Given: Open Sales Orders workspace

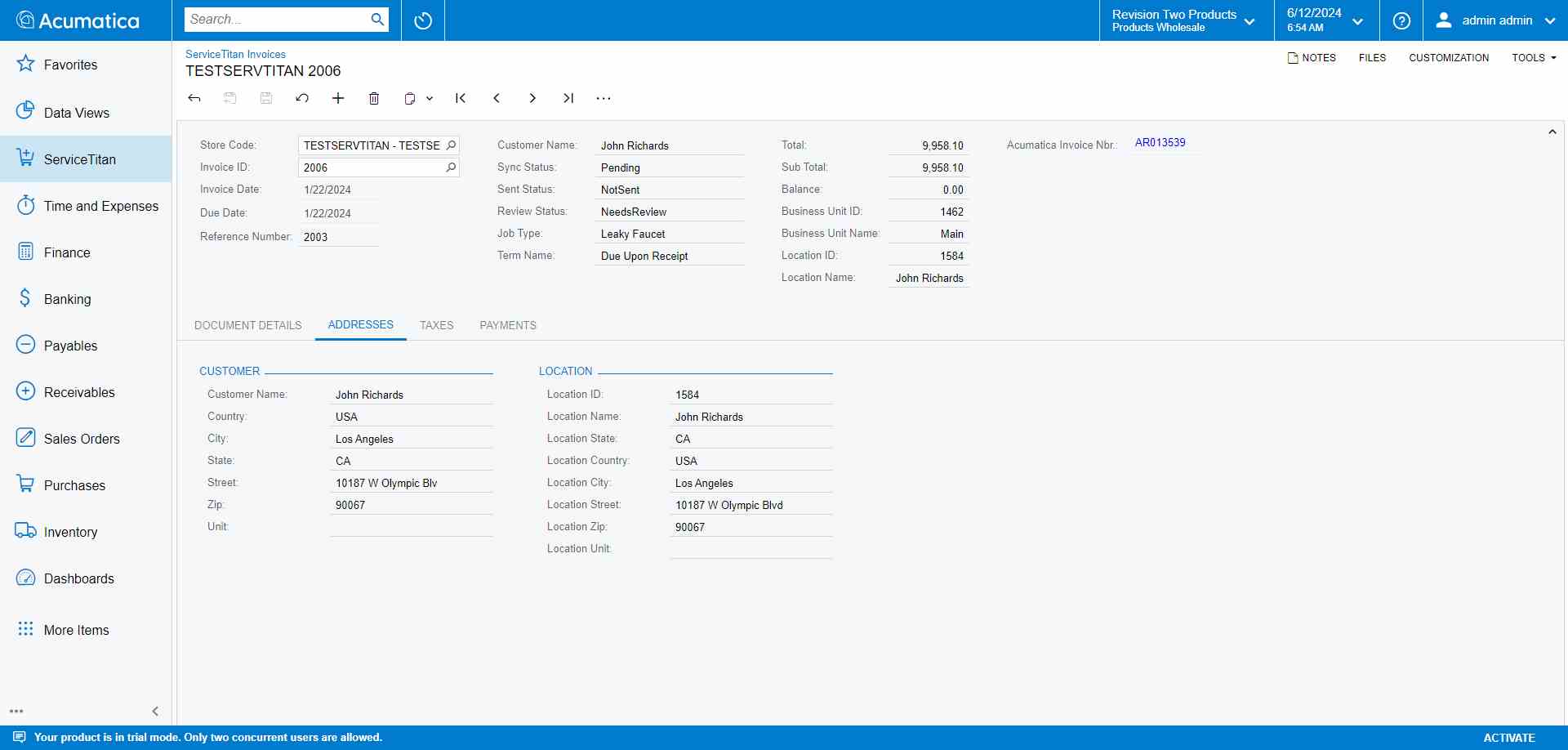Looking at the screenshot, I should click(86, 439).
